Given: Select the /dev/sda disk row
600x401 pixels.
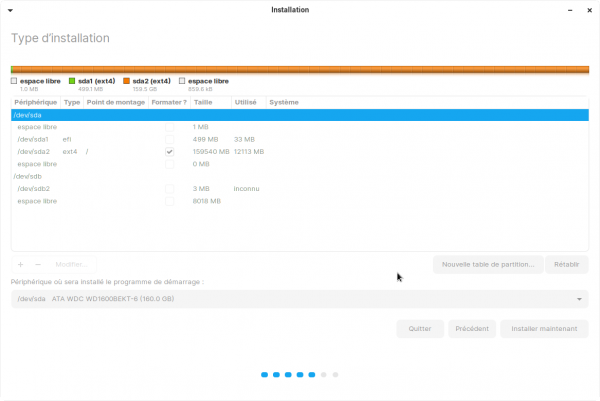Looking at the screenshot, I should (x=150, y=115).
